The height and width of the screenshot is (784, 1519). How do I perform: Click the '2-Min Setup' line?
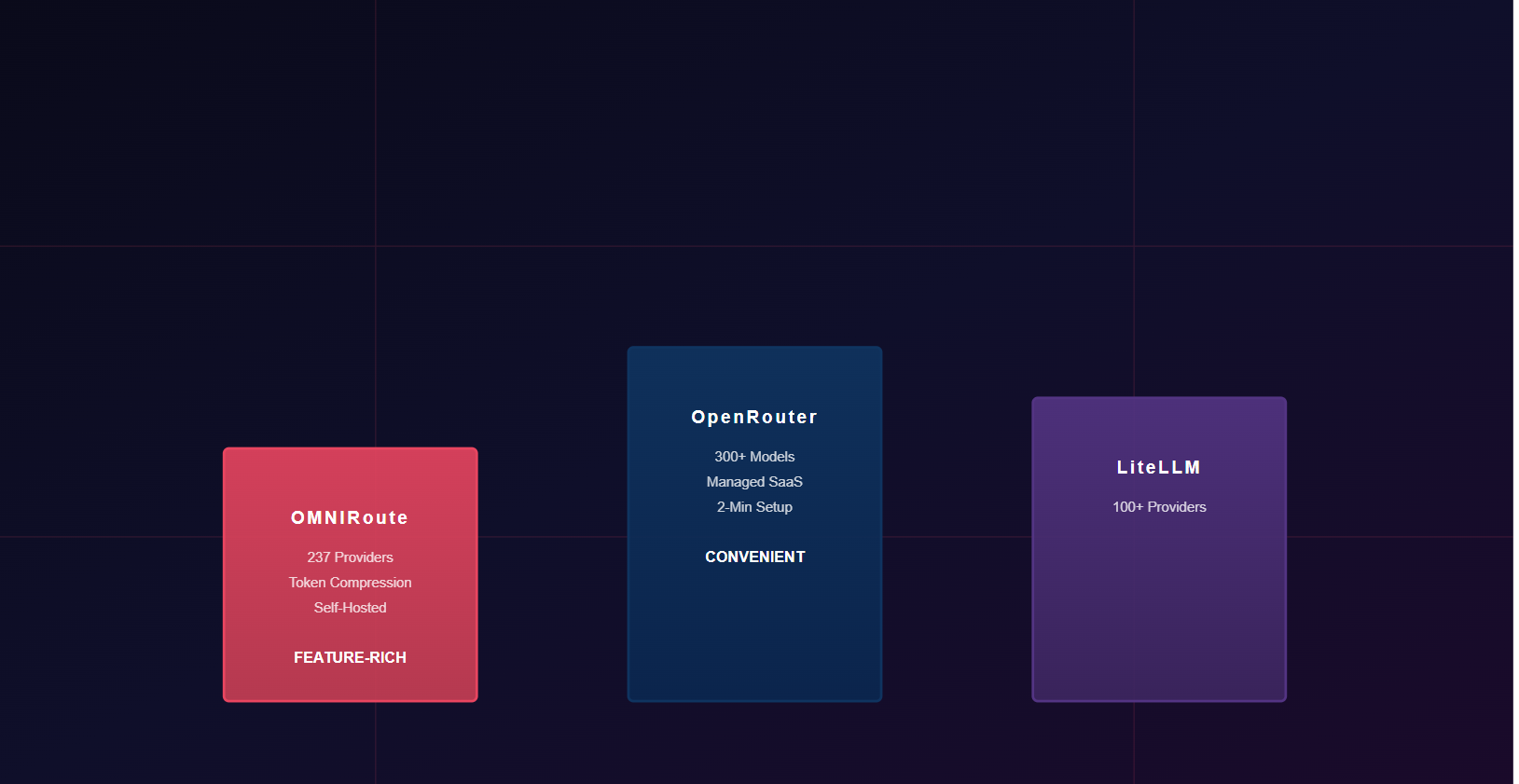(754, 507)
